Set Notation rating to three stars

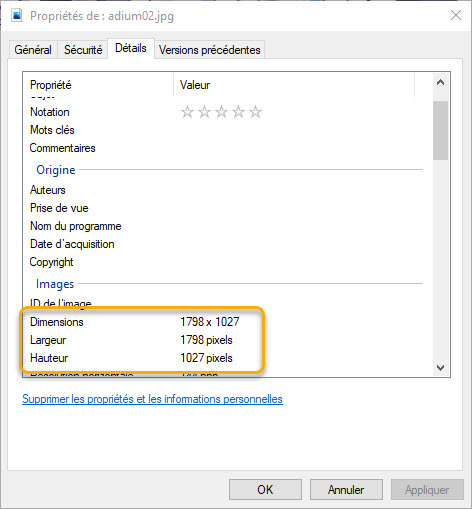[x=221, y=112]
